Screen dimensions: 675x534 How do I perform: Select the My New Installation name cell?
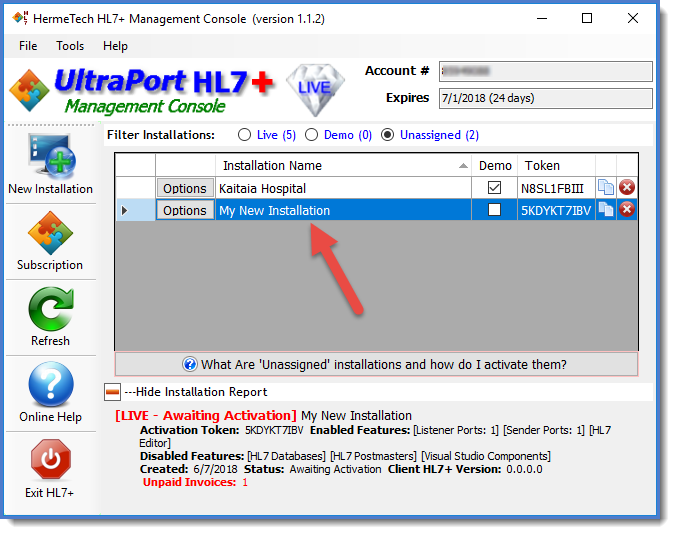pos(343,210)
